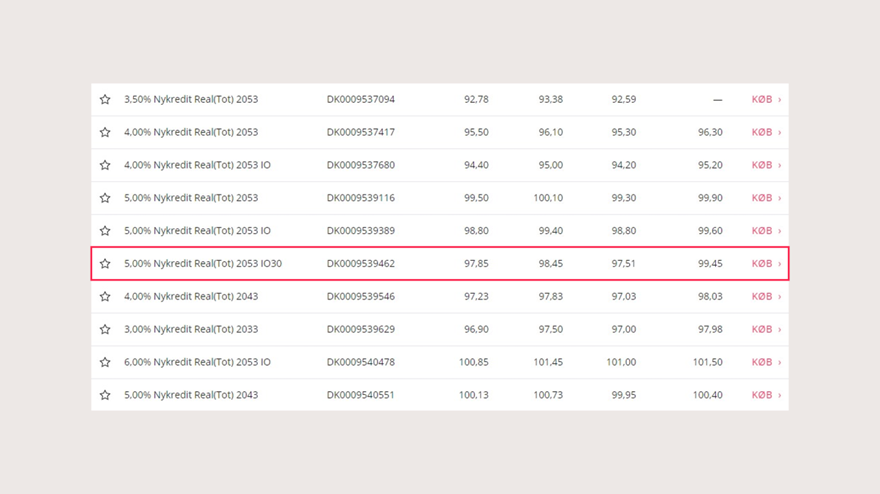Click ISIN code DK0009540551
Screen dimensions: 880x494
[361, 395]
